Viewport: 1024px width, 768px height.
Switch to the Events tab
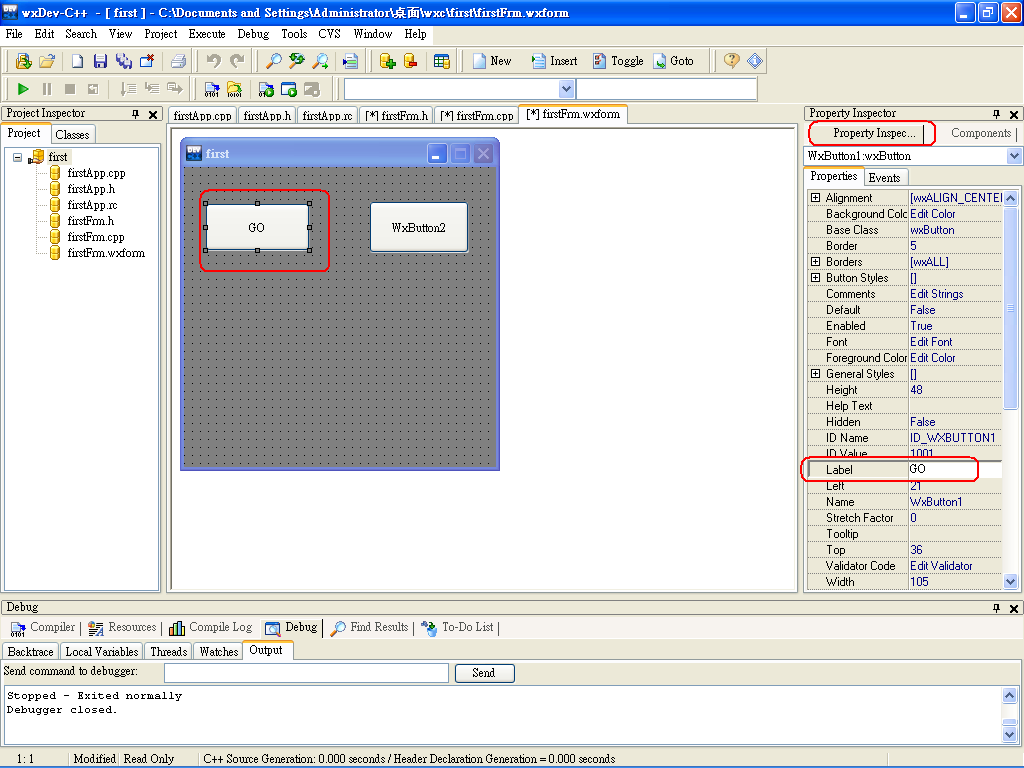(886, 176)
